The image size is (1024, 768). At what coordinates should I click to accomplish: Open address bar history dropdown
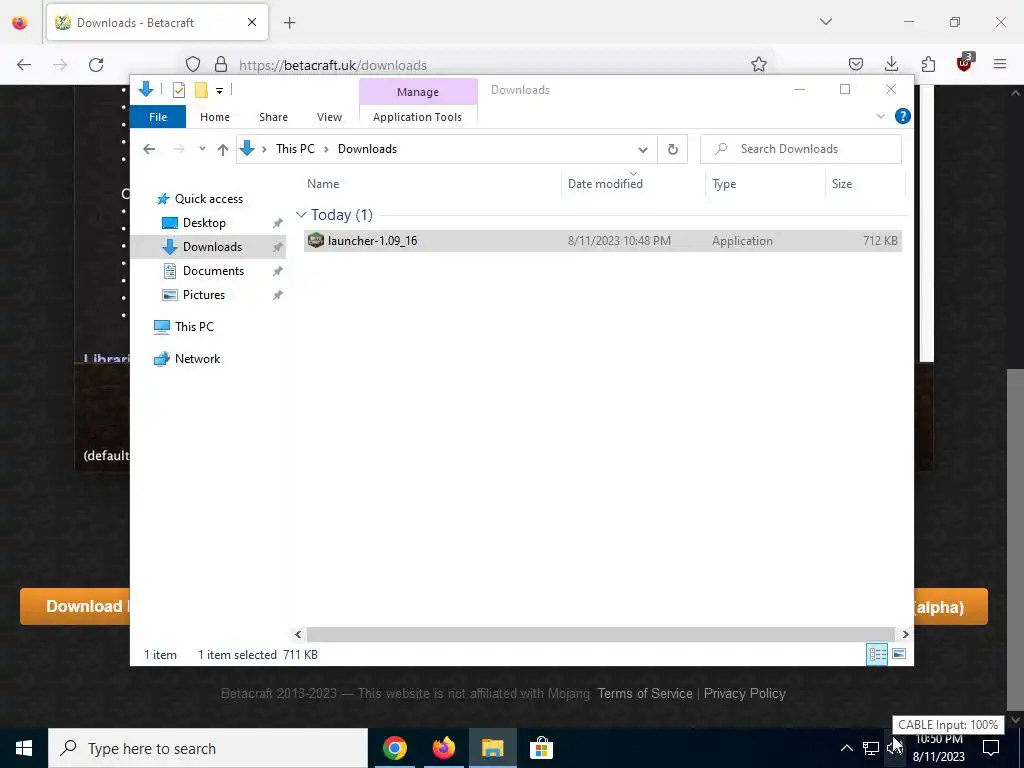click(x=643, y=150)
